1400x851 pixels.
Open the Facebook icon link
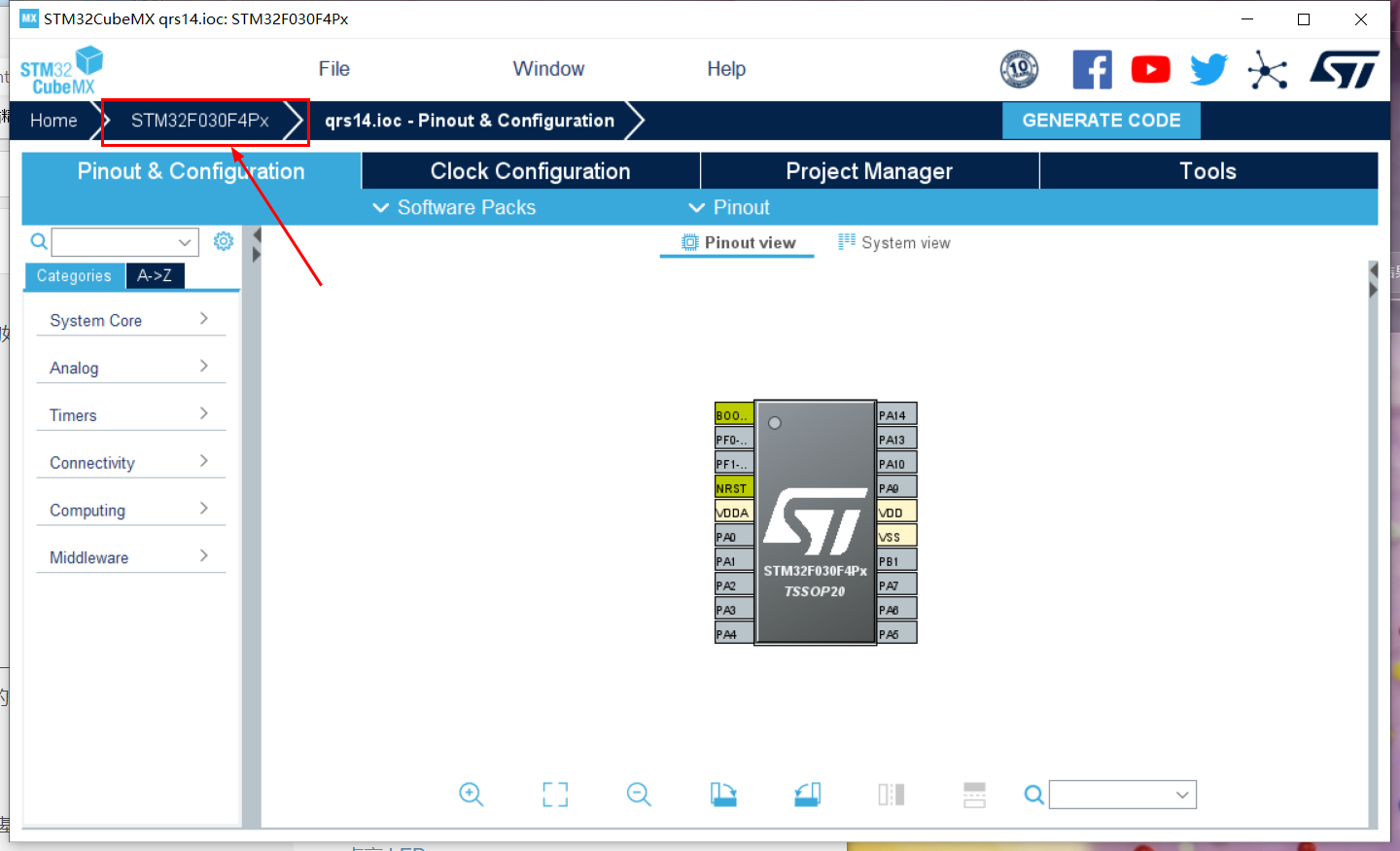click(1092, 69)
